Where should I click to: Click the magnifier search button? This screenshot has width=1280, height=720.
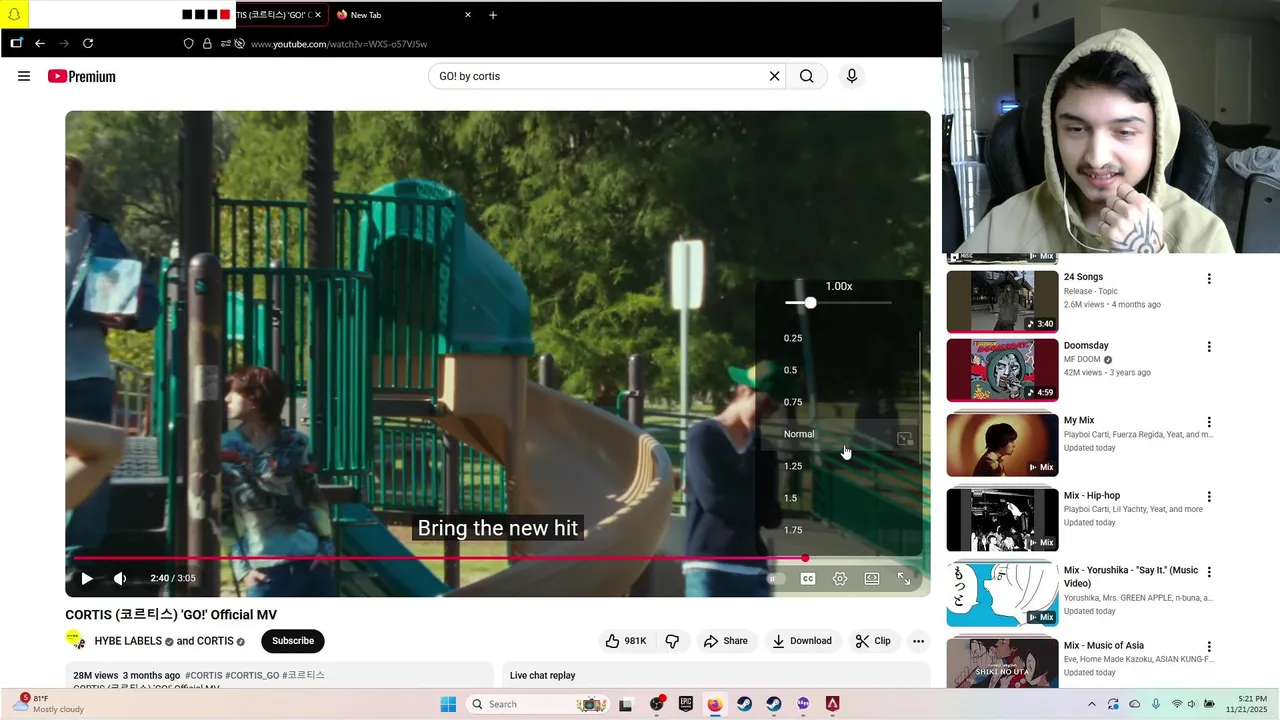pos(807,76)
